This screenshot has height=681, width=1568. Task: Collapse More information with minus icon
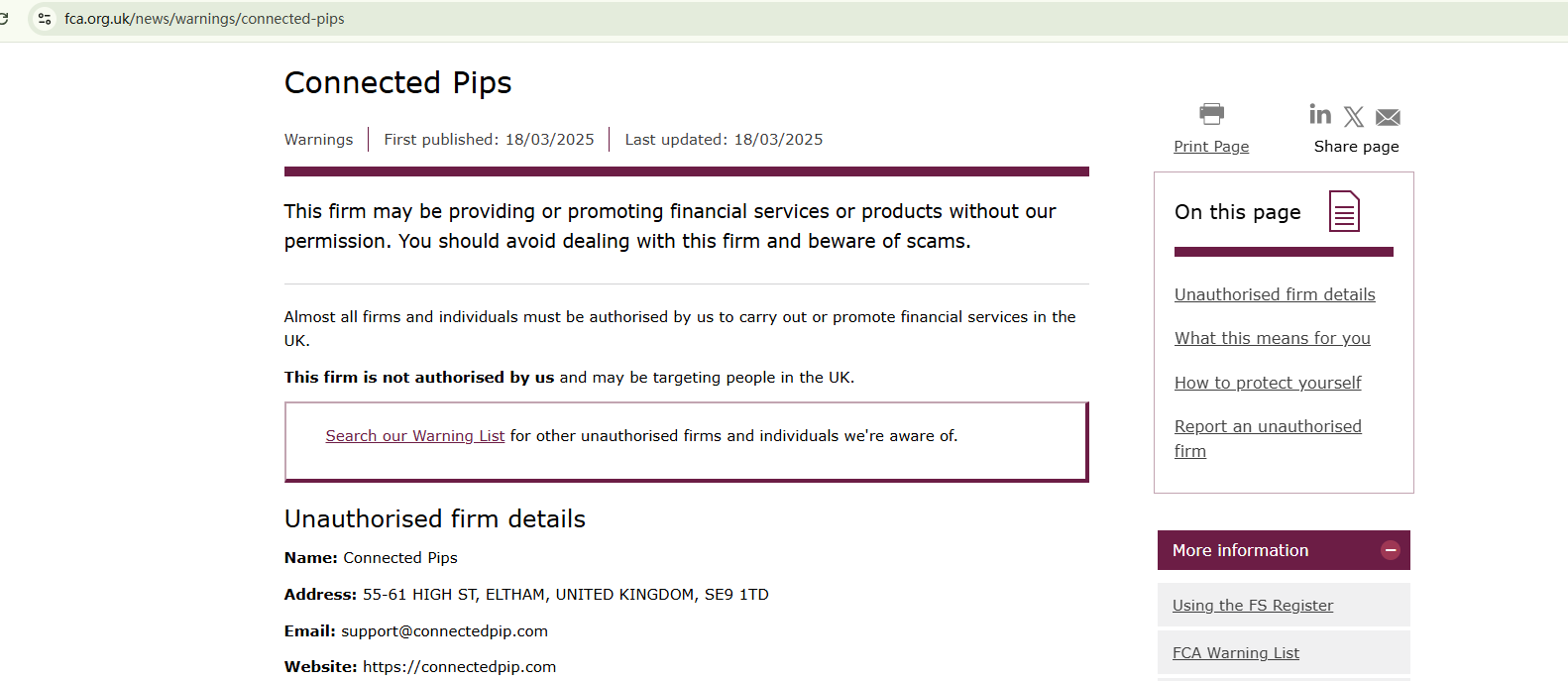point(1391,550)
